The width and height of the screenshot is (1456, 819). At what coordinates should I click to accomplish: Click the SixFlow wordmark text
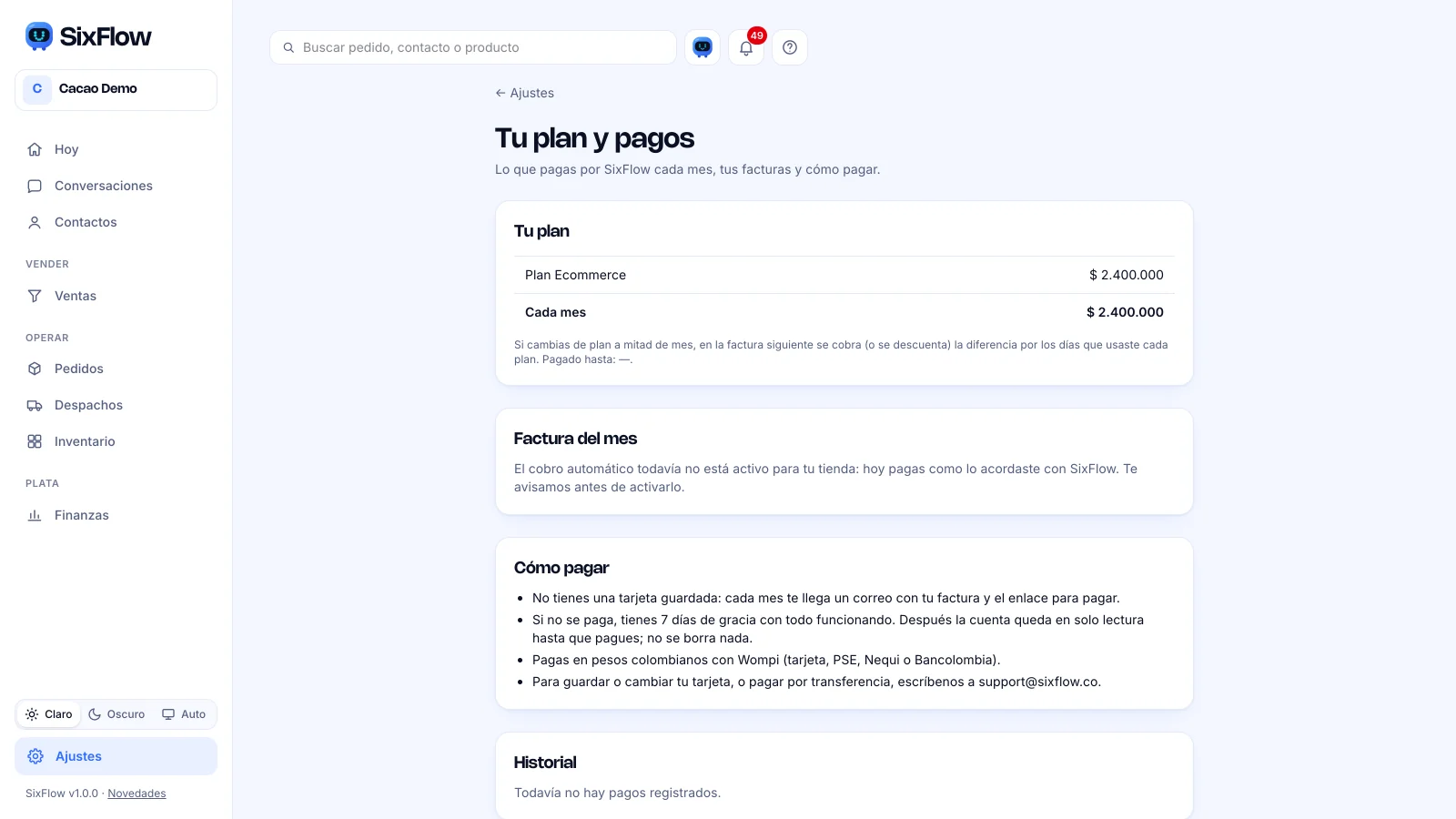coord(106,36)
